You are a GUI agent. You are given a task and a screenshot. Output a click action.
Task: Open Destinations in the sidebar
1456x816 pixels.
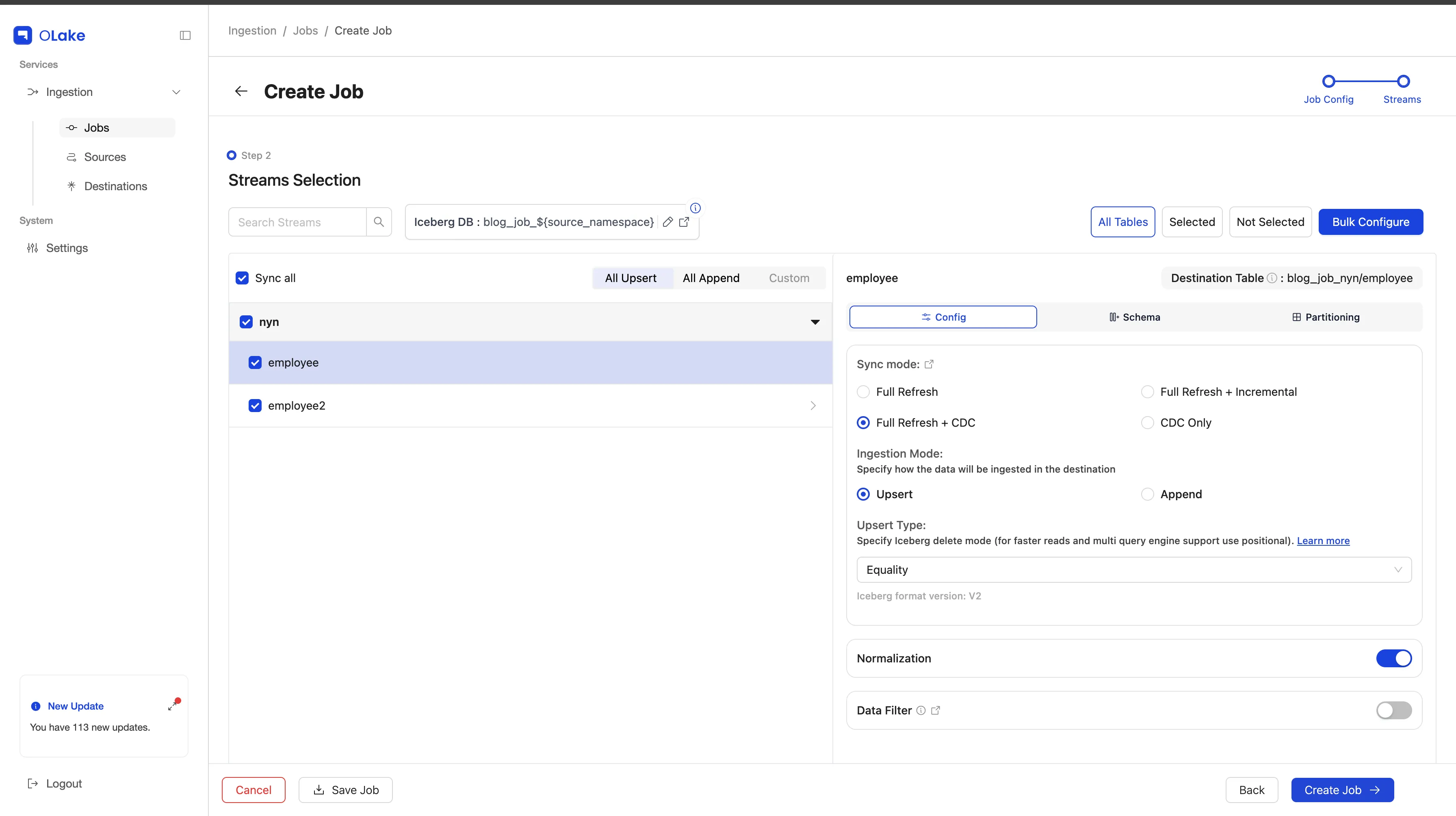coord(115,186)
